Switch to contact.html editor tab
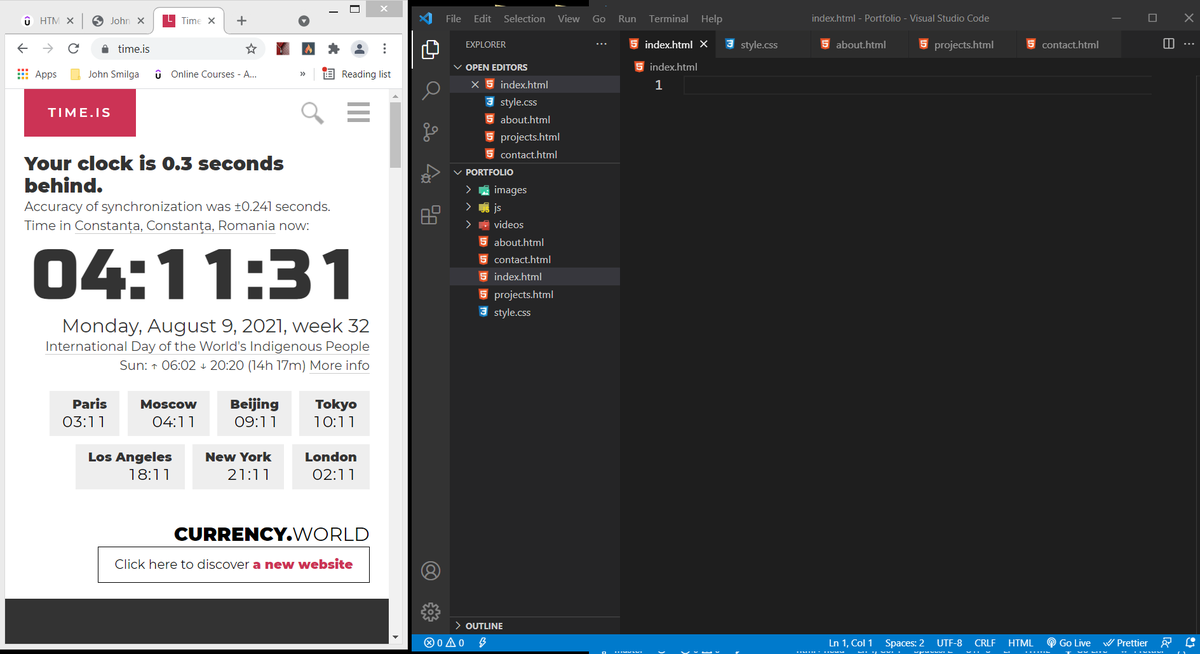Screen dimensions: 1200x654 pyautogui.click(x=1069, y=44)
